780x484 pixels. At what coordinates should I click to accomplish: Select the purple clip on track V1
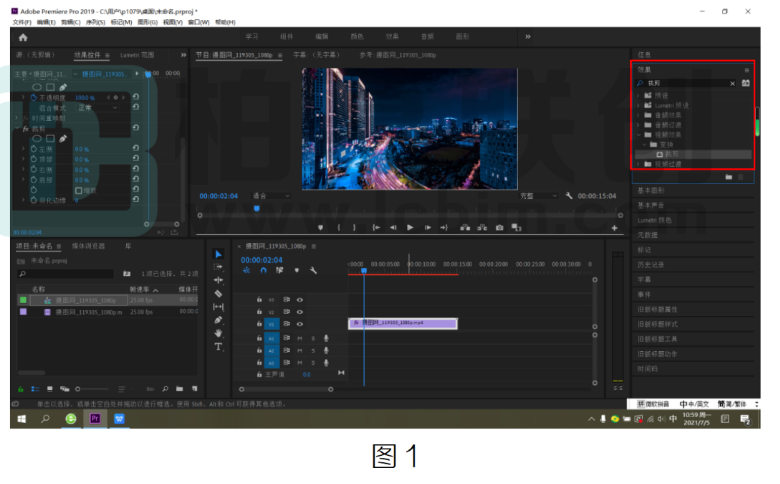click(403, 324)
